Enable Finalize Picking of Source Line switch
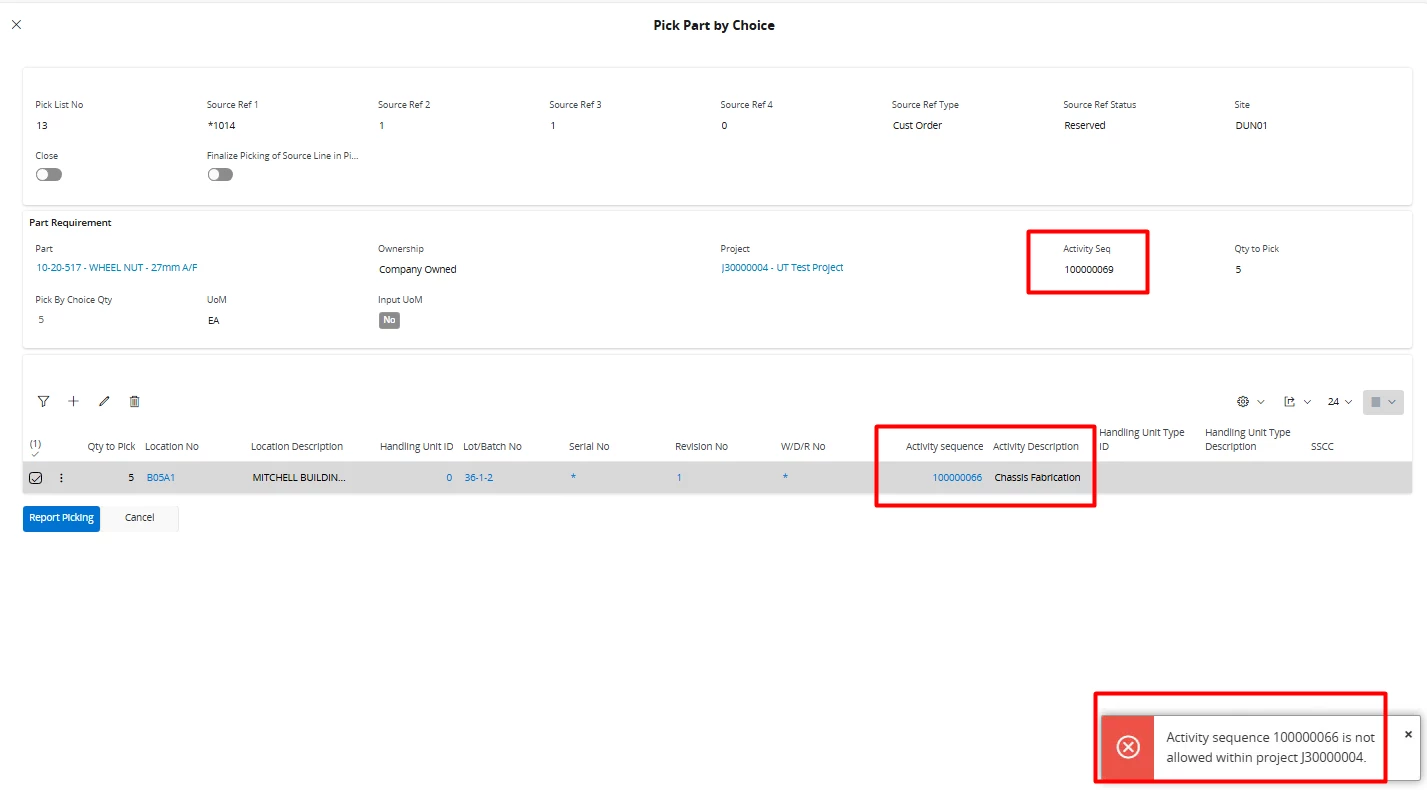Screen dimensions: 1427x790 [x=220, y=174]
